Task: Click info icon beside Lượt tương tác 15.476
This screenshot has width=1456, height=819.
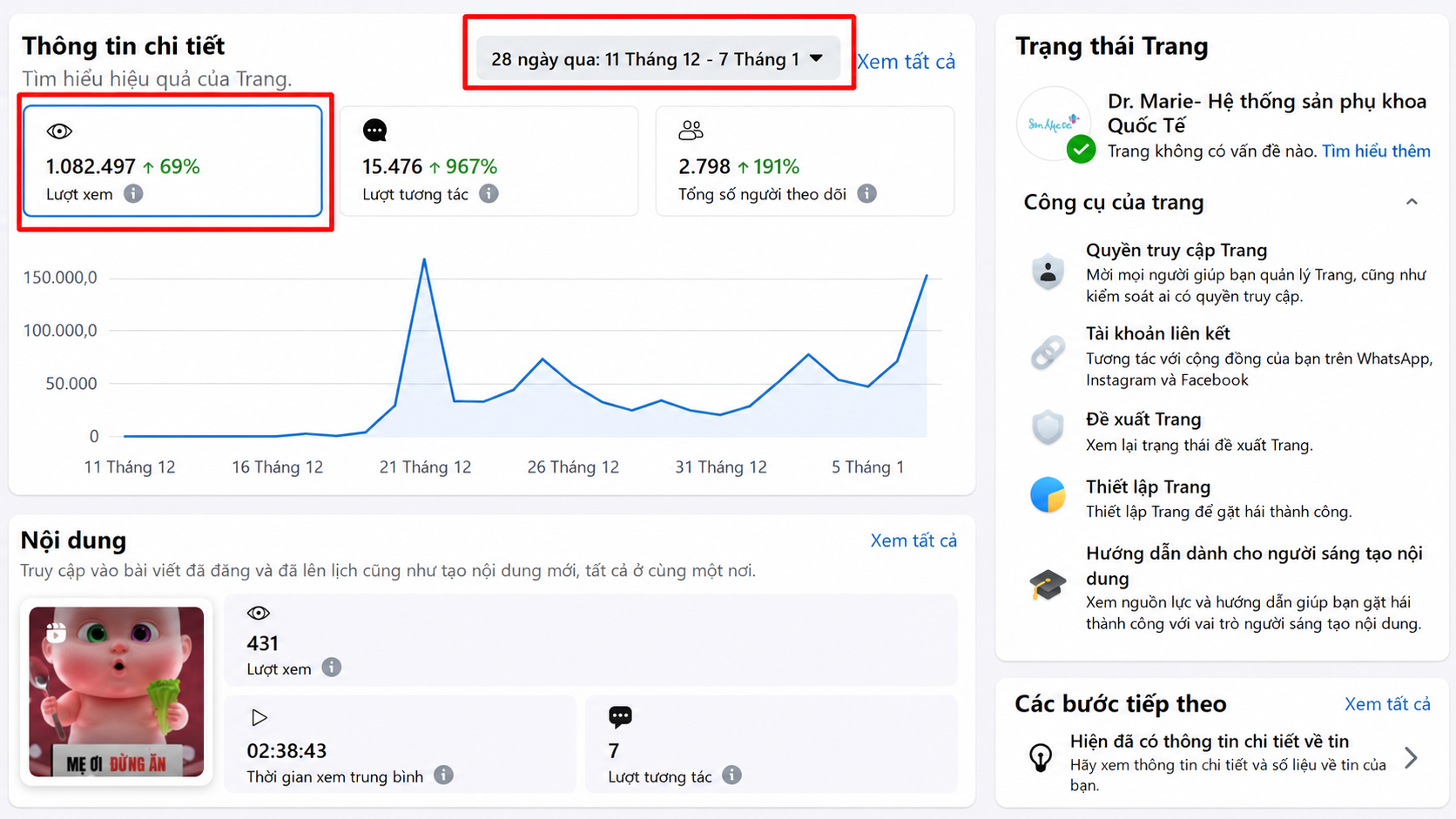Action: [489, 193]
